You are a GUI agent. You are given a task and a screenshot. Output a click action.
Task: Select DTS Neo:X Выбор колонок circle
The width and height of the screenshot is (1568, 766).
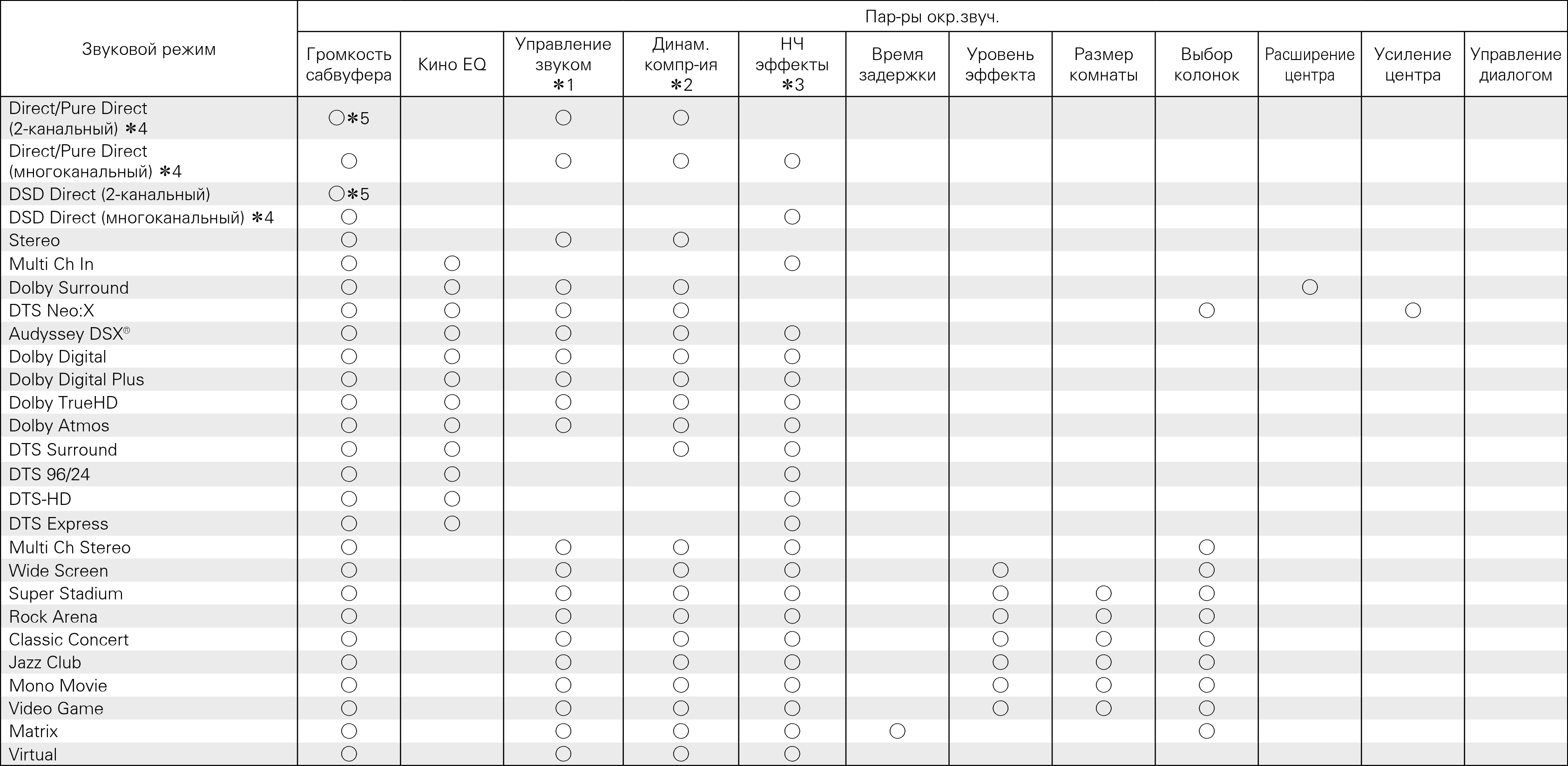click(1206, 310)
